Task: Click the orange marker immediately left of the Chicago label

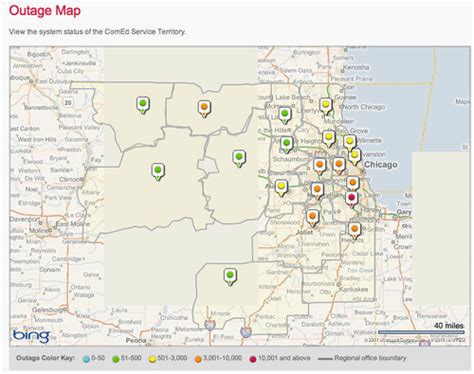Action: click(x=339, y=166)
